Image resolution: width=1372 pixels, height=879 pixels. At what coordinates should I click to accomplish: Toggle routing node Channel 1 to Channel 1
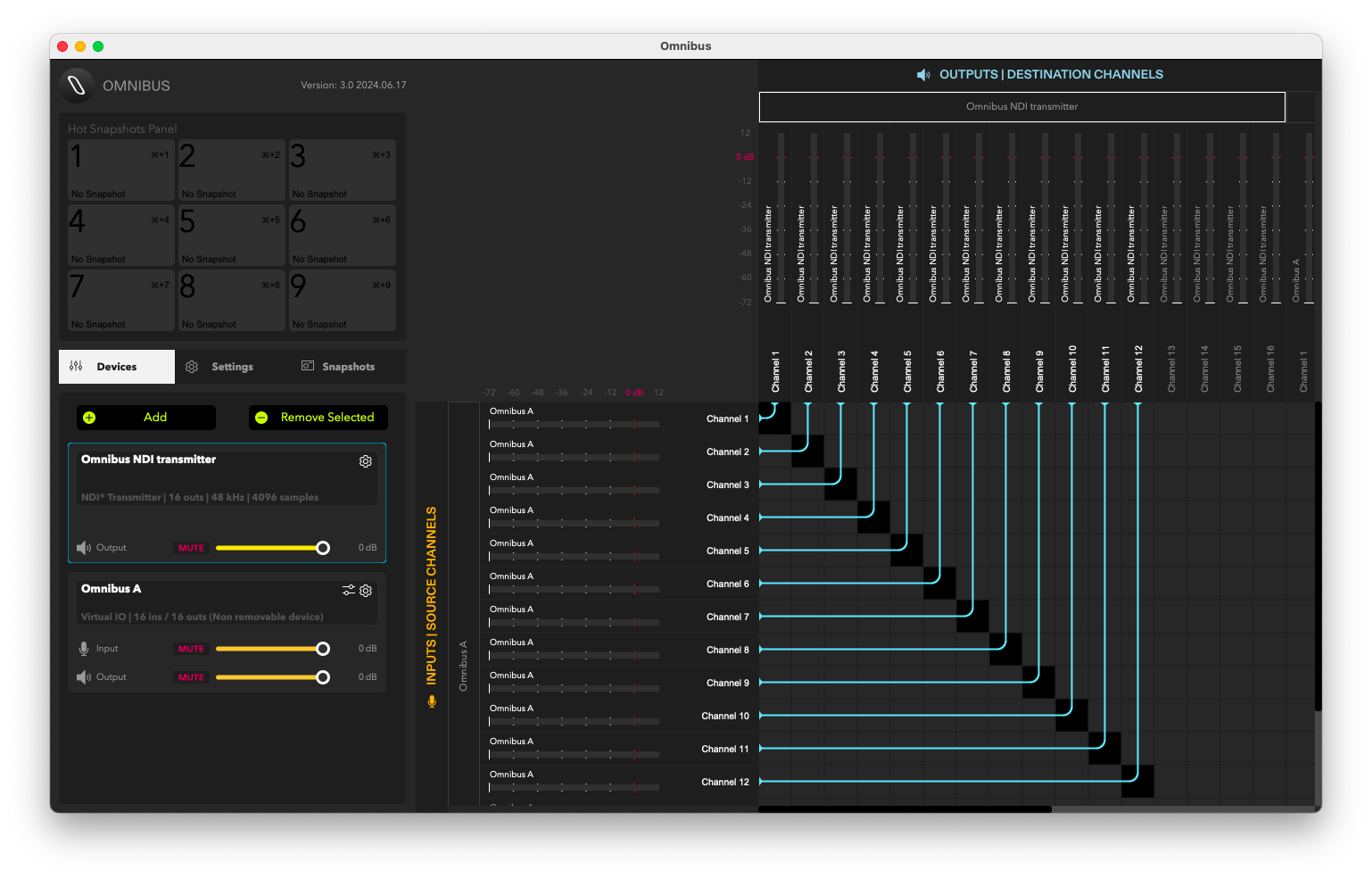[x=774, y=419]
